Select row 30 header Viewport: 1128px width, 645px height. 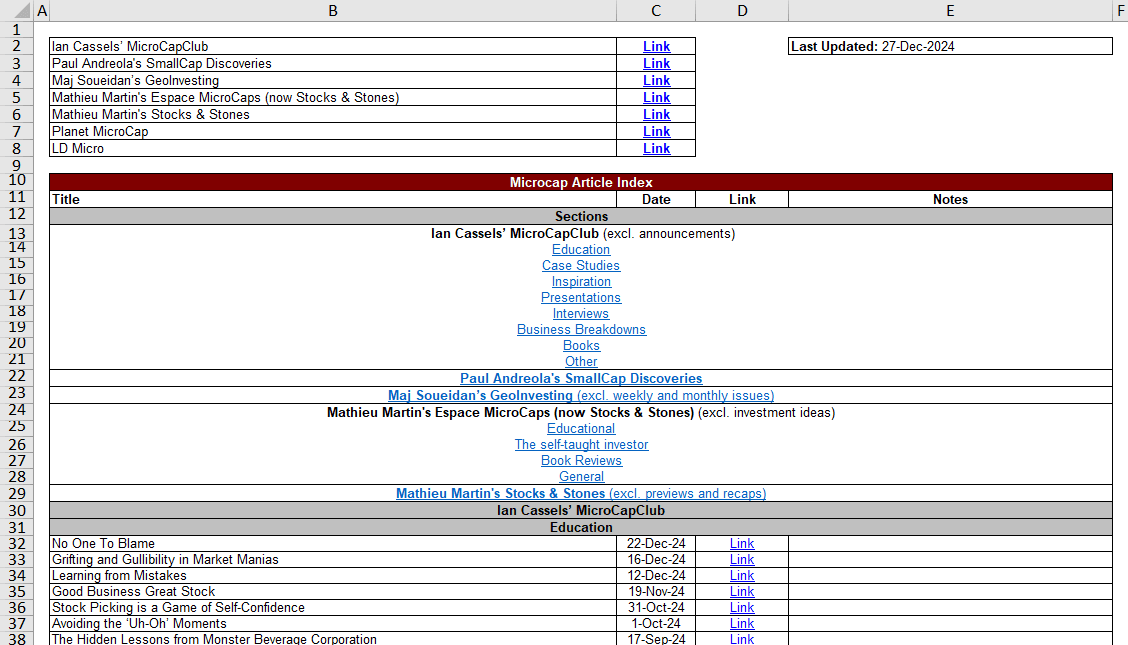[x=17, y=511]
